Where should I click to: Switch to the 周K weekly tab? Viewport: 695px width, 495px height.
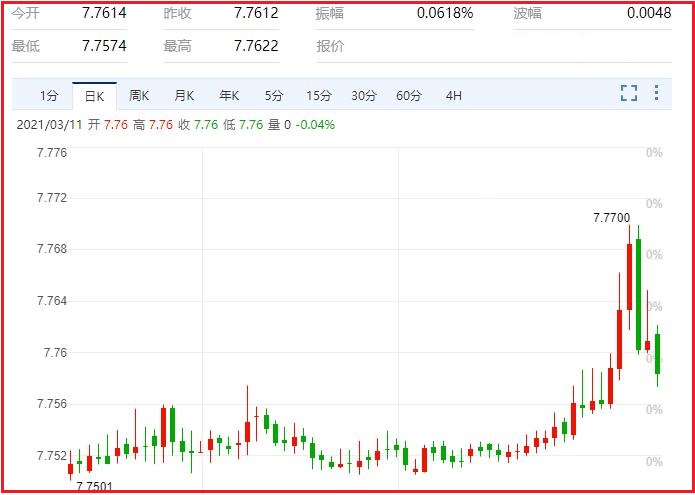click(139, 96)
